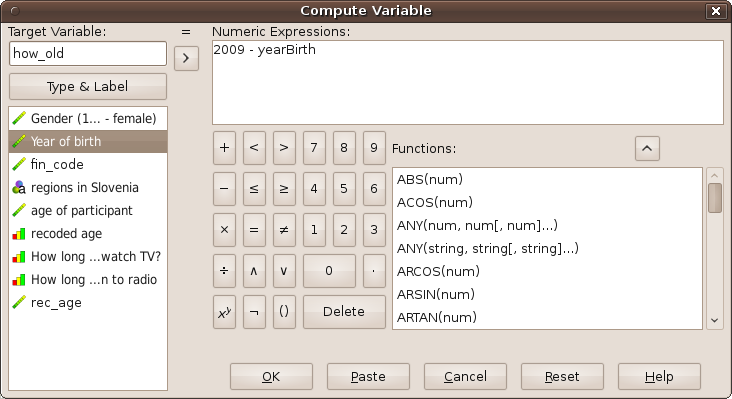Click keypad digit 1
This screenshot has width=732, height=399.
click(314, 230)
